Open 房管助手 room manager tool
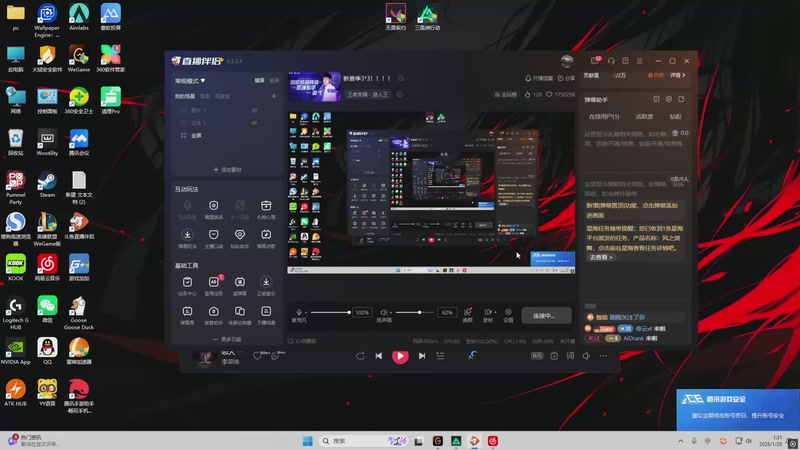800x450 pixels. point(214,315)
